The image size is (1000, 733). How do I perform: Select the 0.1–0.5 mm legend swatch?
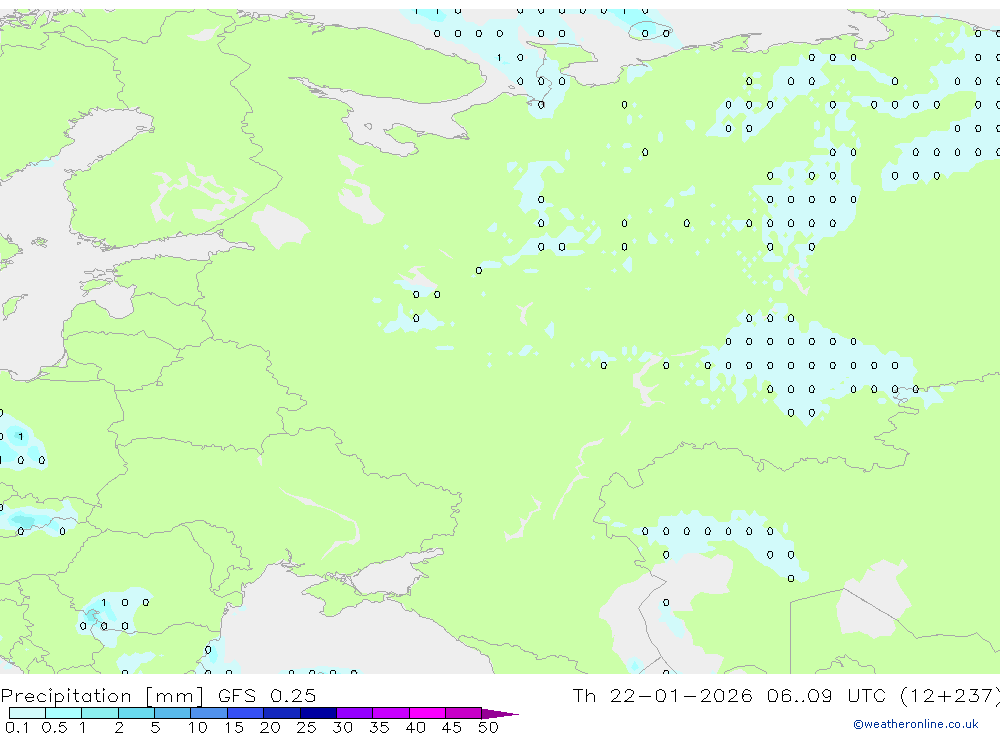tap(27, 713)
